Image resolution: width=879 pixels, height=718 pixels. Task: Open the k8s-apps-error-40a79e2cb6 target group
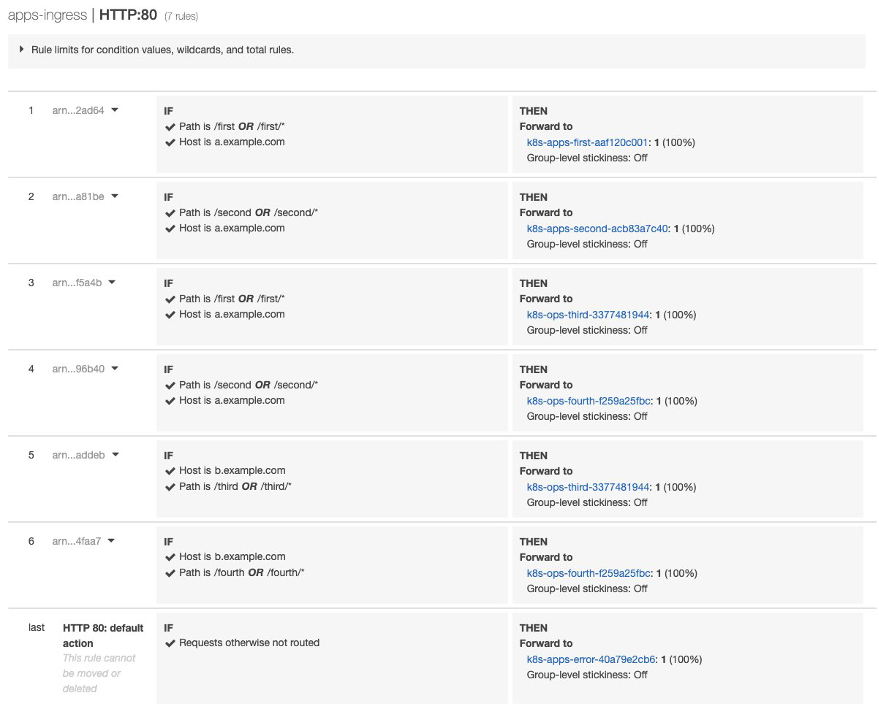[x=591, y=659]
